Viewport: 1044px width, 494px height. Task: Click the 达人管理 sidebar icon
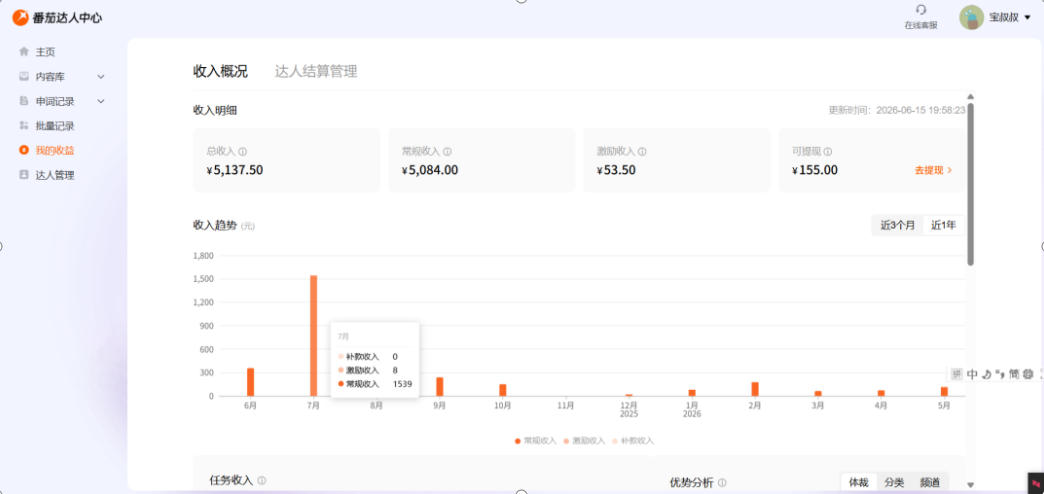click(24, 175)
